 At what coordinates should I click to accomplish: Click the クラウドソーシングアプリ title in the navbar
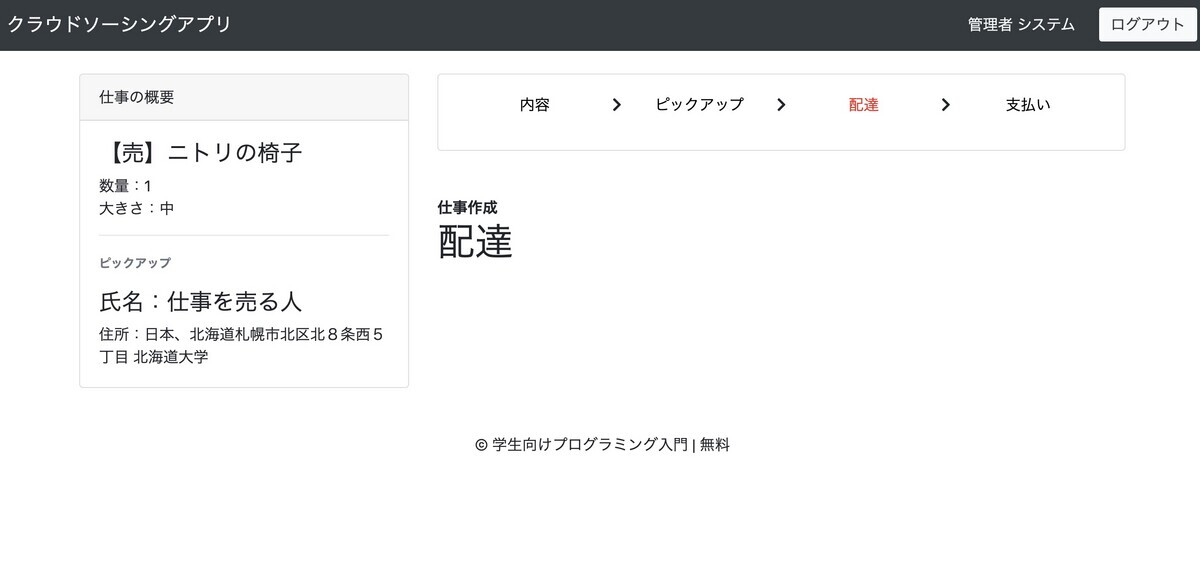(x=118, y=23)
